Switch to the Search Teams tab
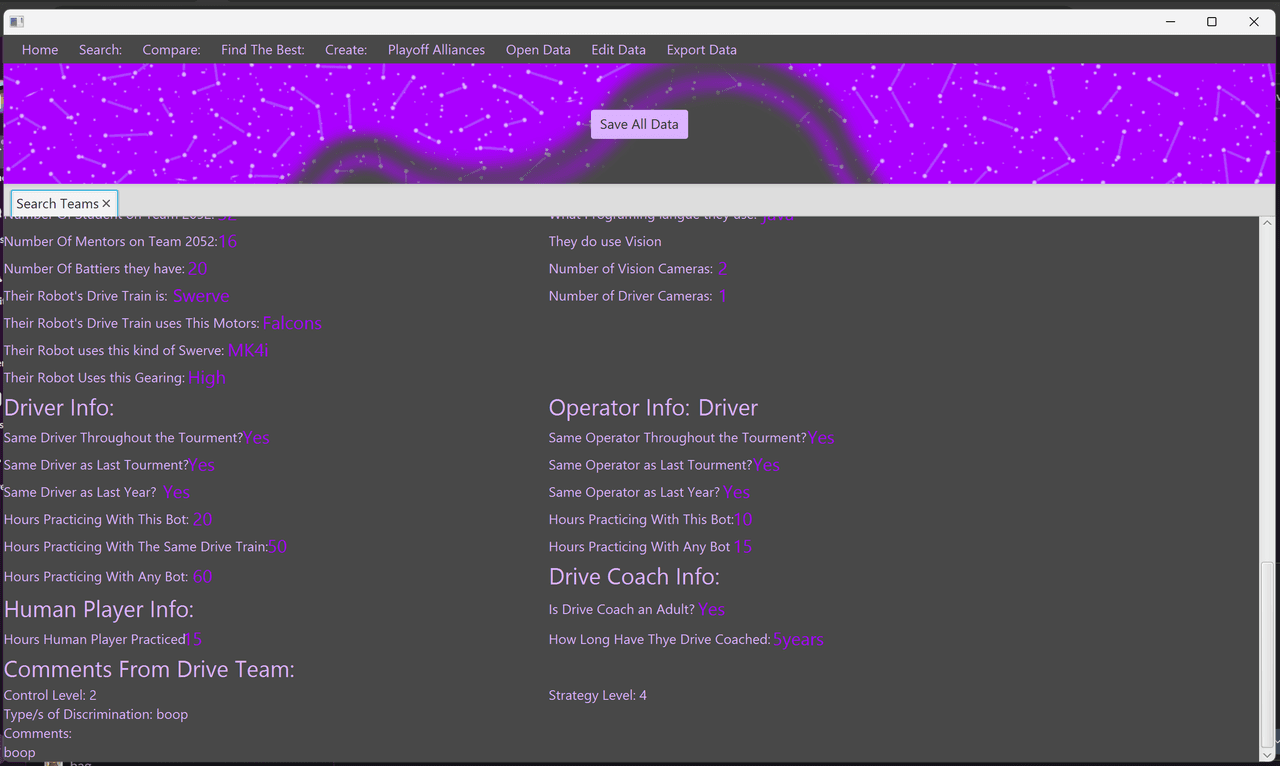The height and width of the screenshot is (766, 1280). (57, 204)
